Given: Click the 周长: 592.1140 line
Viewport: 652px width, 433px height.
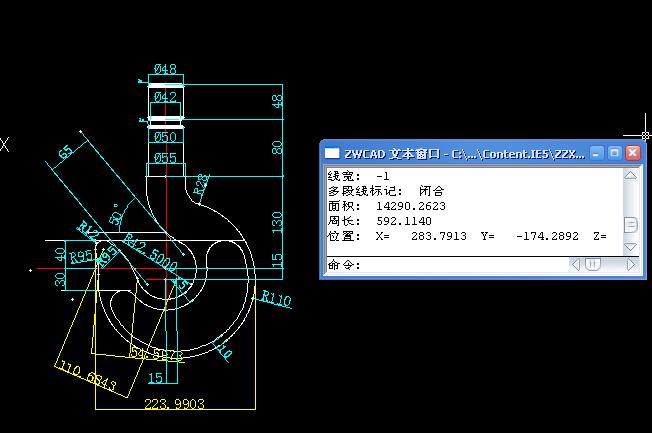Looking at the screenshot, I should pyautogui.click(x=380, y=221).
